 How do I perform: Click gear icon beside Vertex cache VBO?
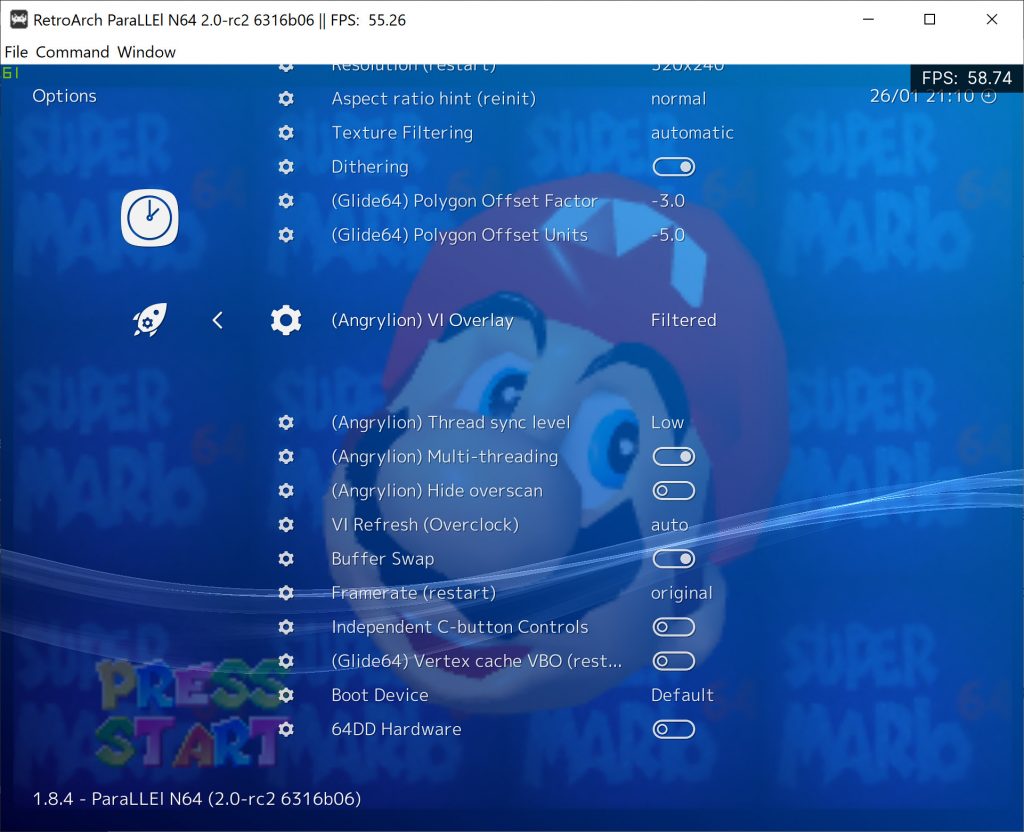tap(286, 661)
